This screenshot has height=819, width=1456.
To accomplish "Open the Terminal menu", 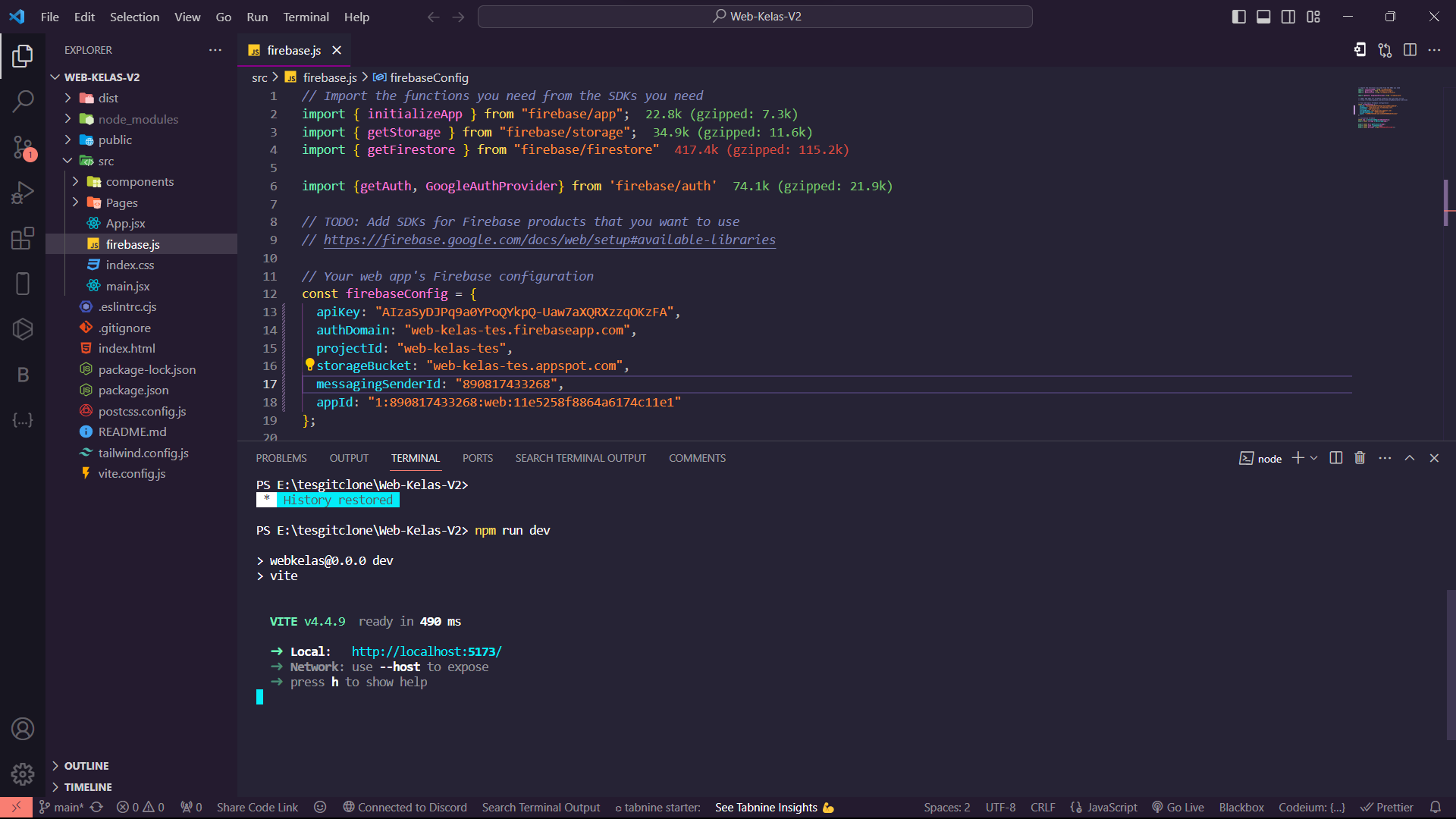I will click(306, 17).
